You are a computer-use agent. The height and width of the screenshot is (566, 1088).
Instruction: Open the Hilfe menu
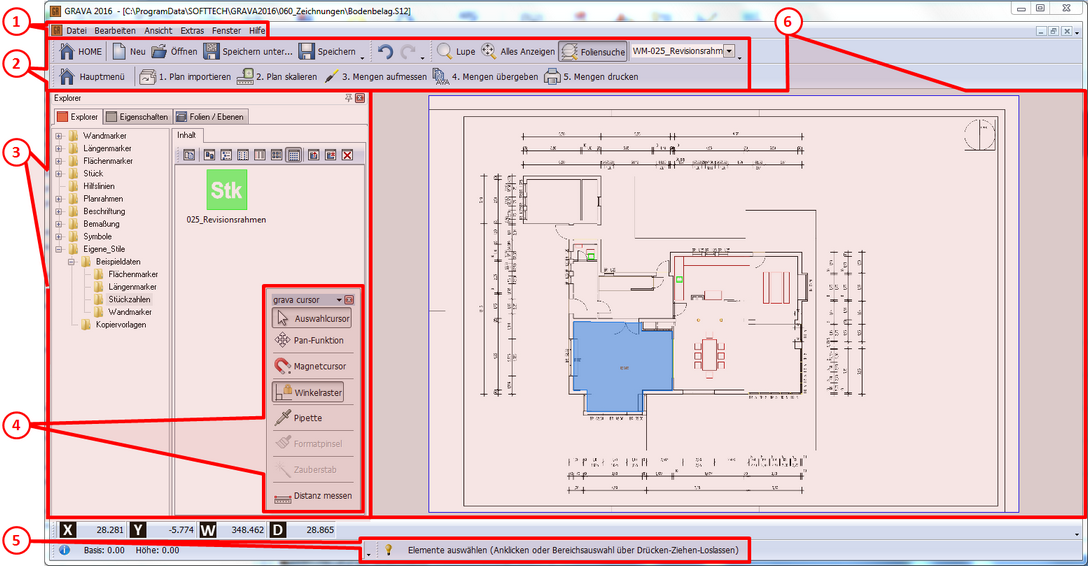point(257,31)
